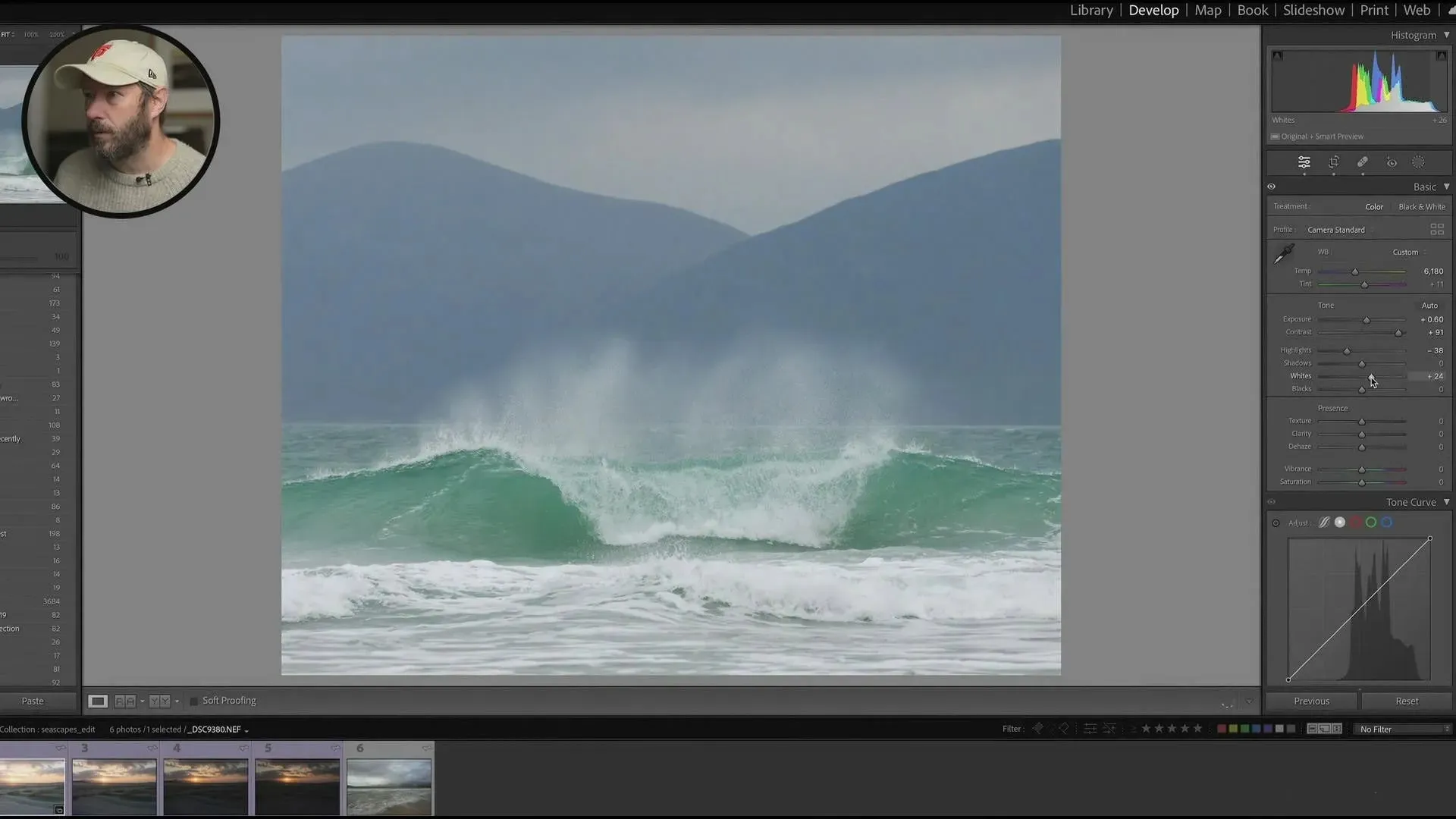
Task: Switch to the Library module
Action: [1091, 10]
